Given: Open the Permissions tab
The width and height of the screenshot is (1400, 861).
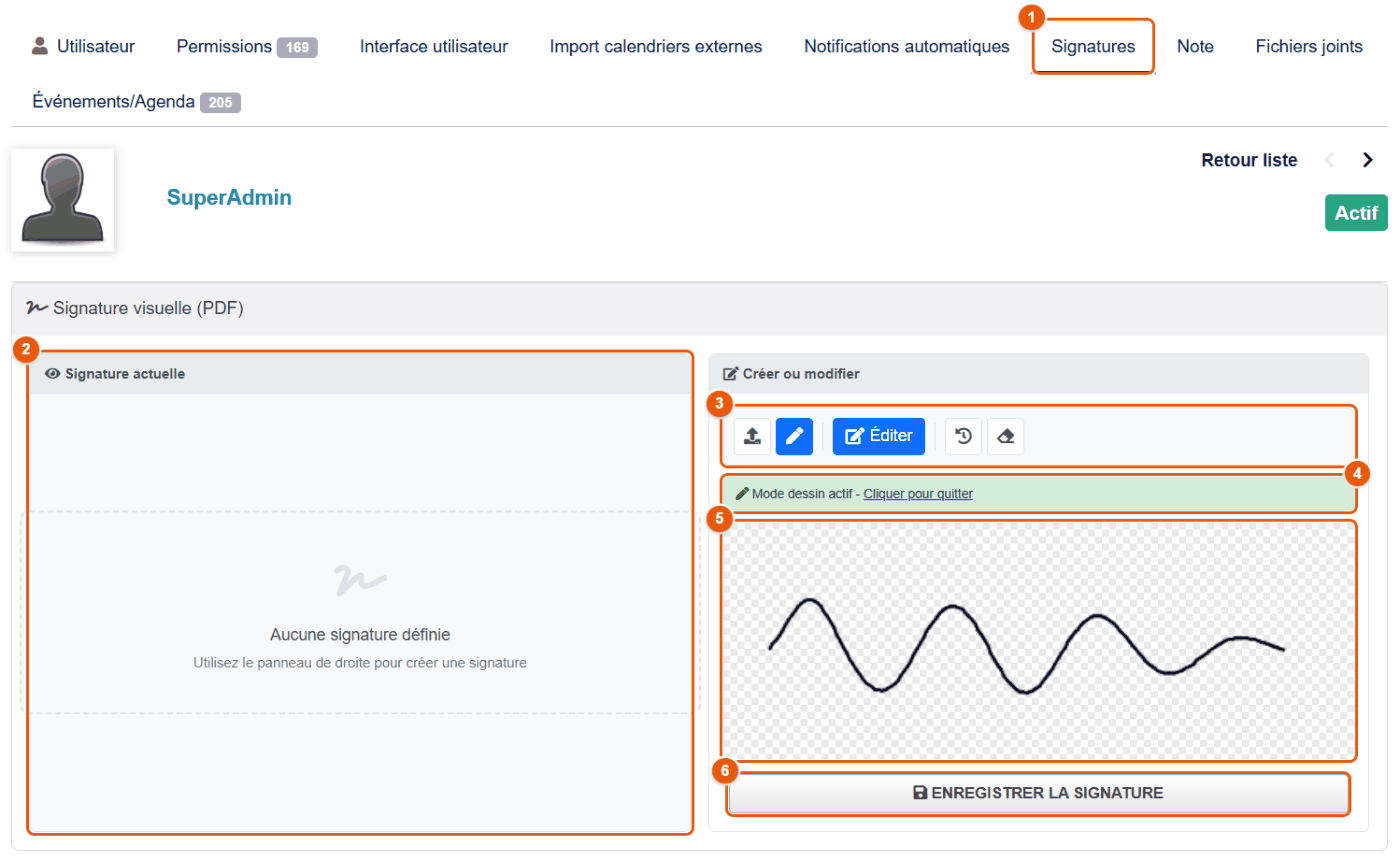Looking at the screenshot, I should [247, 46].
